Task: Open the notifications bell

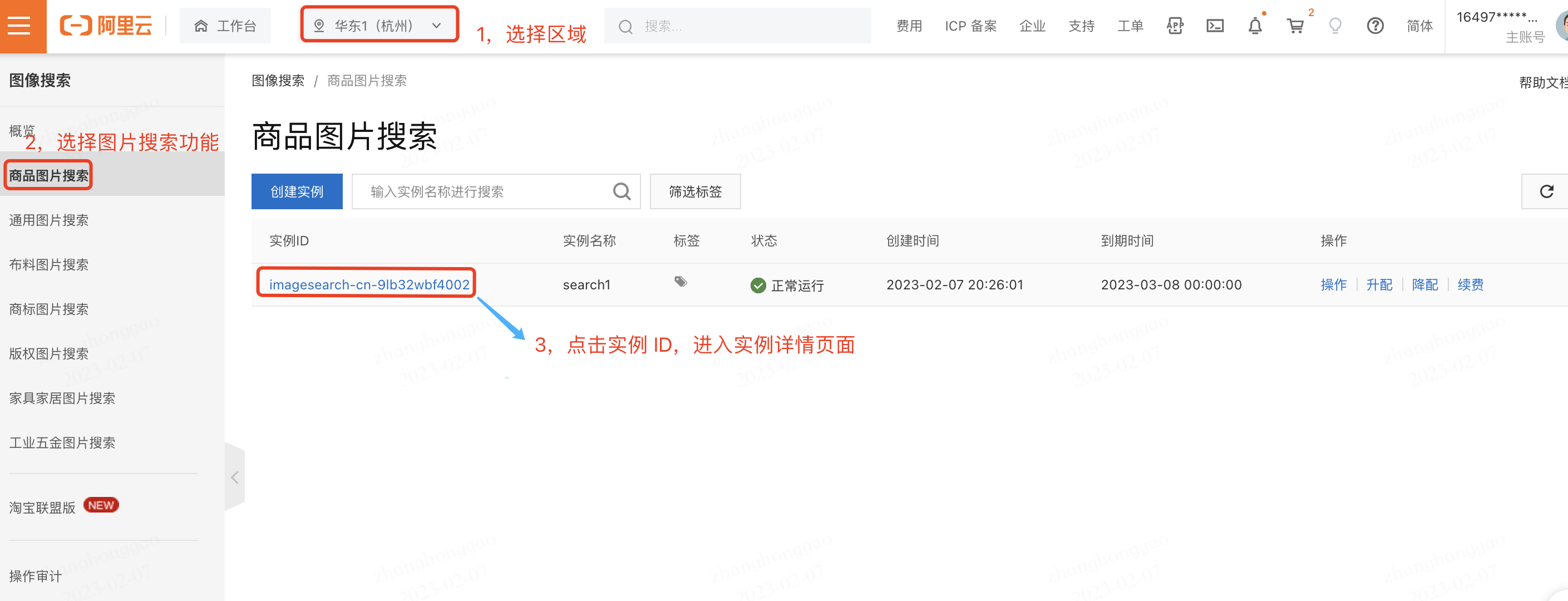Action: tap(1255, 26)
